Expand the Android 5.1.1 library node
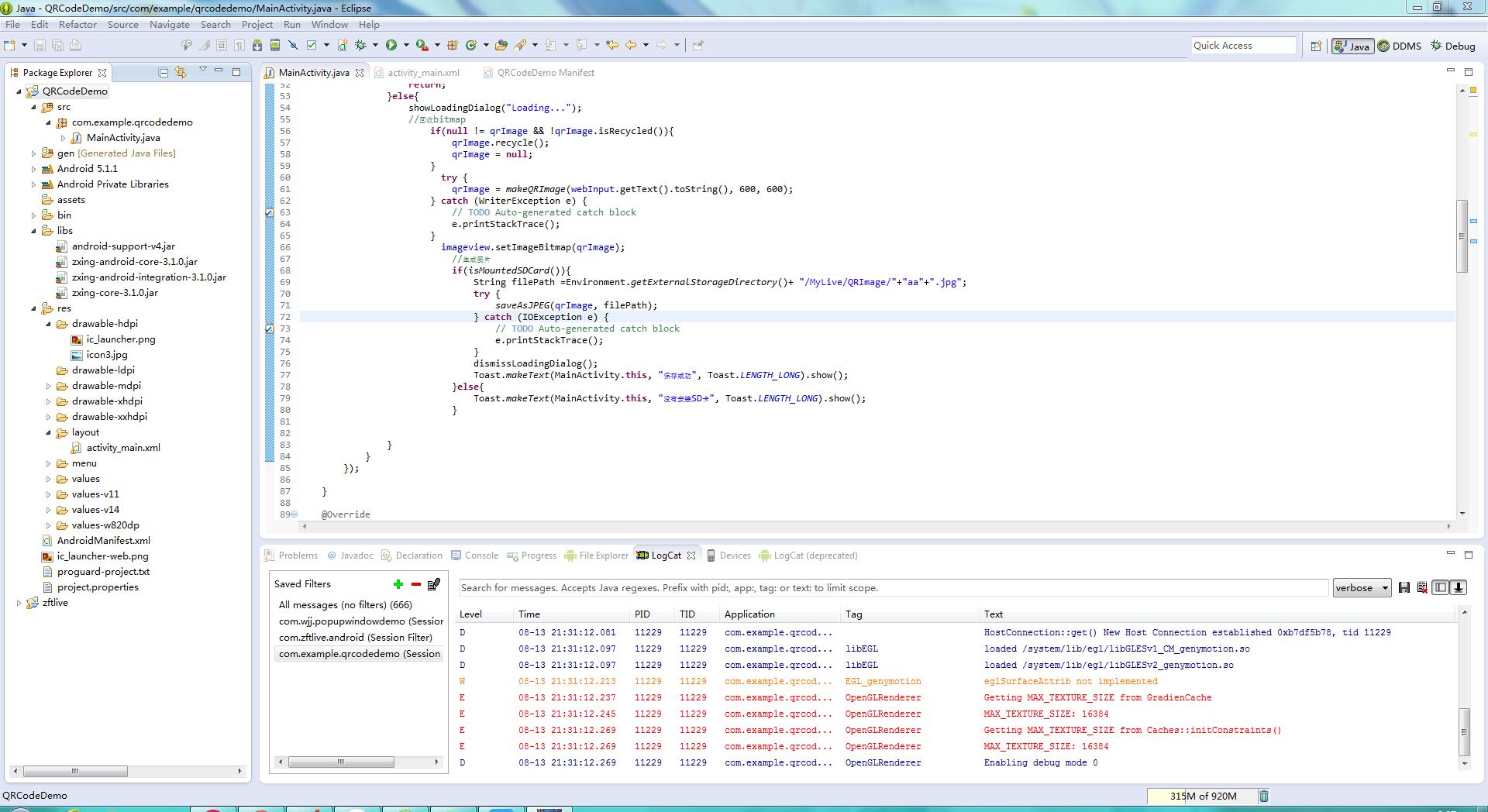 33,169
